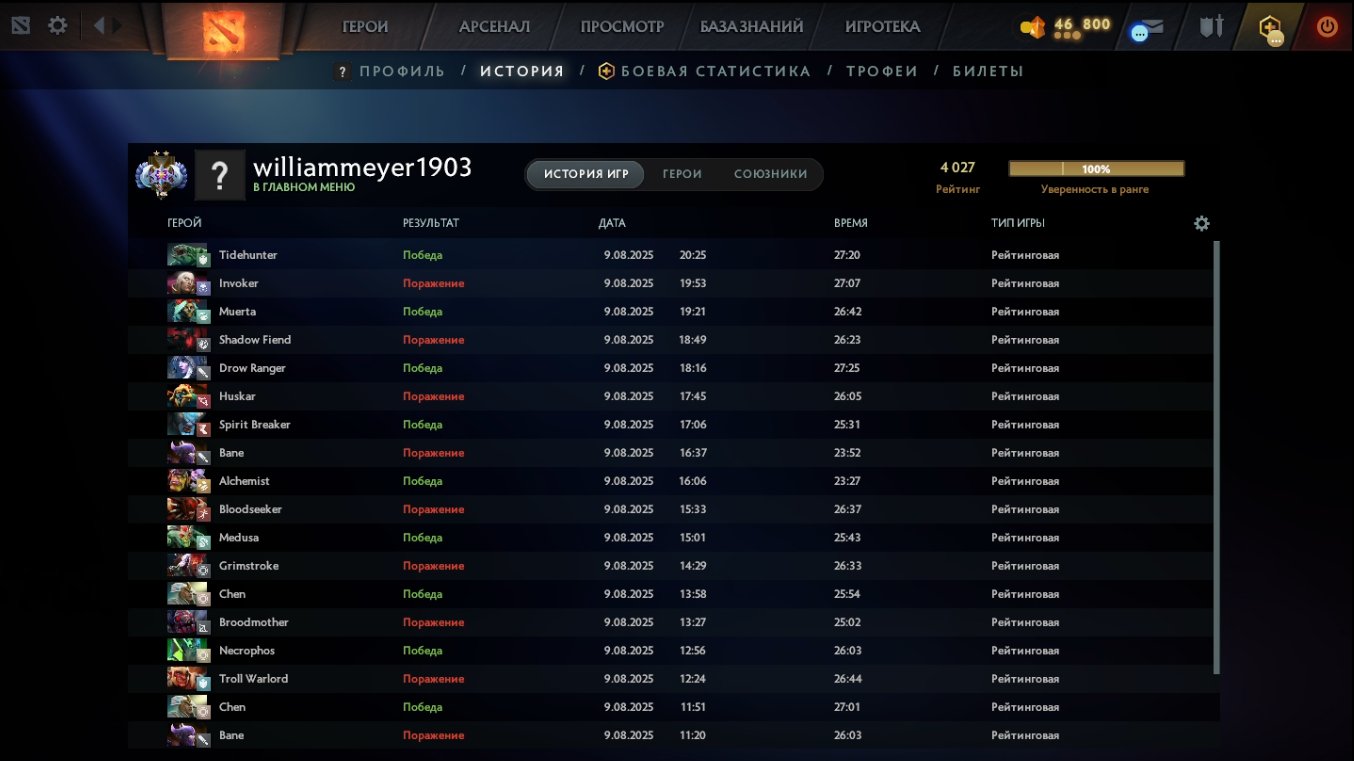
Task: Click the Troll Warlord hero portrait
Action: (x=187, y=679)
